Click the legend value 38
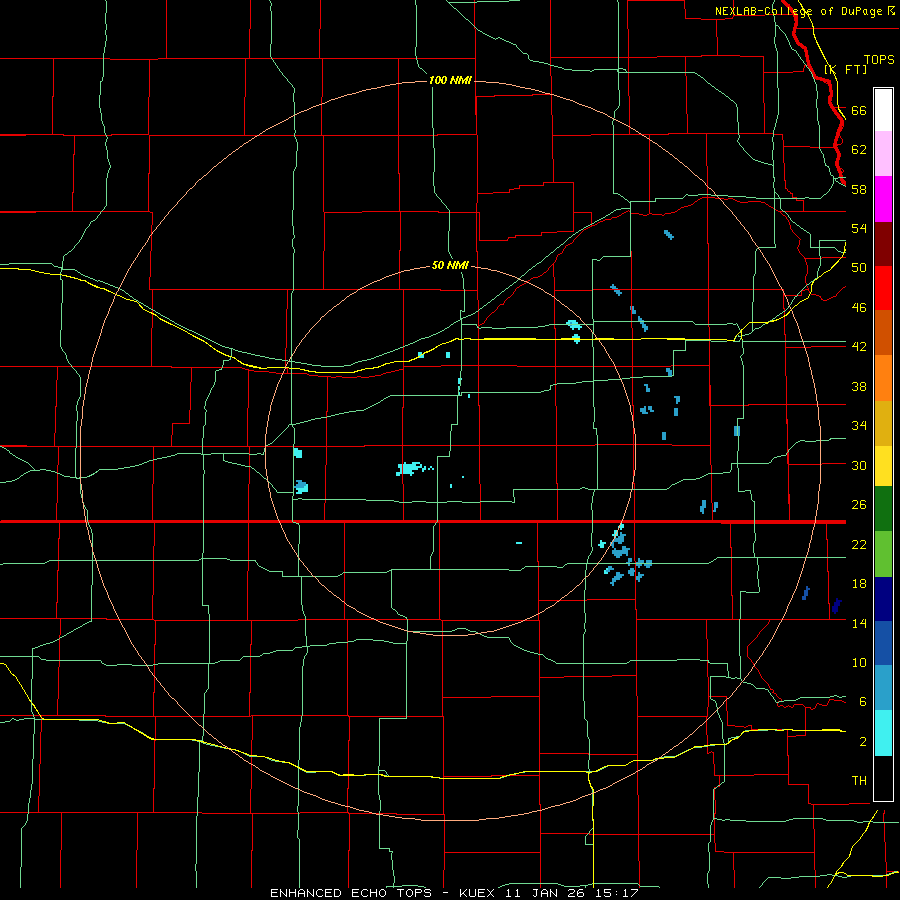This screenshot has width=900, height=900. click(x=859, y=386)
